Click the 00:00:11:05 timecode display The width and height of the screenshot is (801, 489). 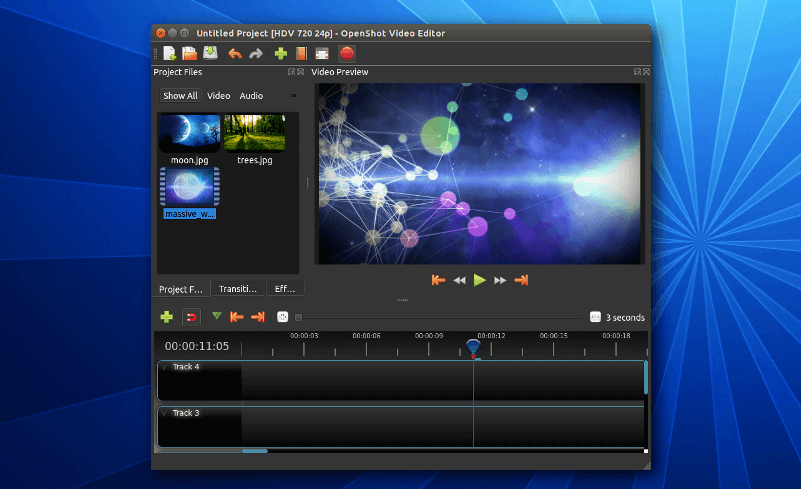tap(197, 346)
